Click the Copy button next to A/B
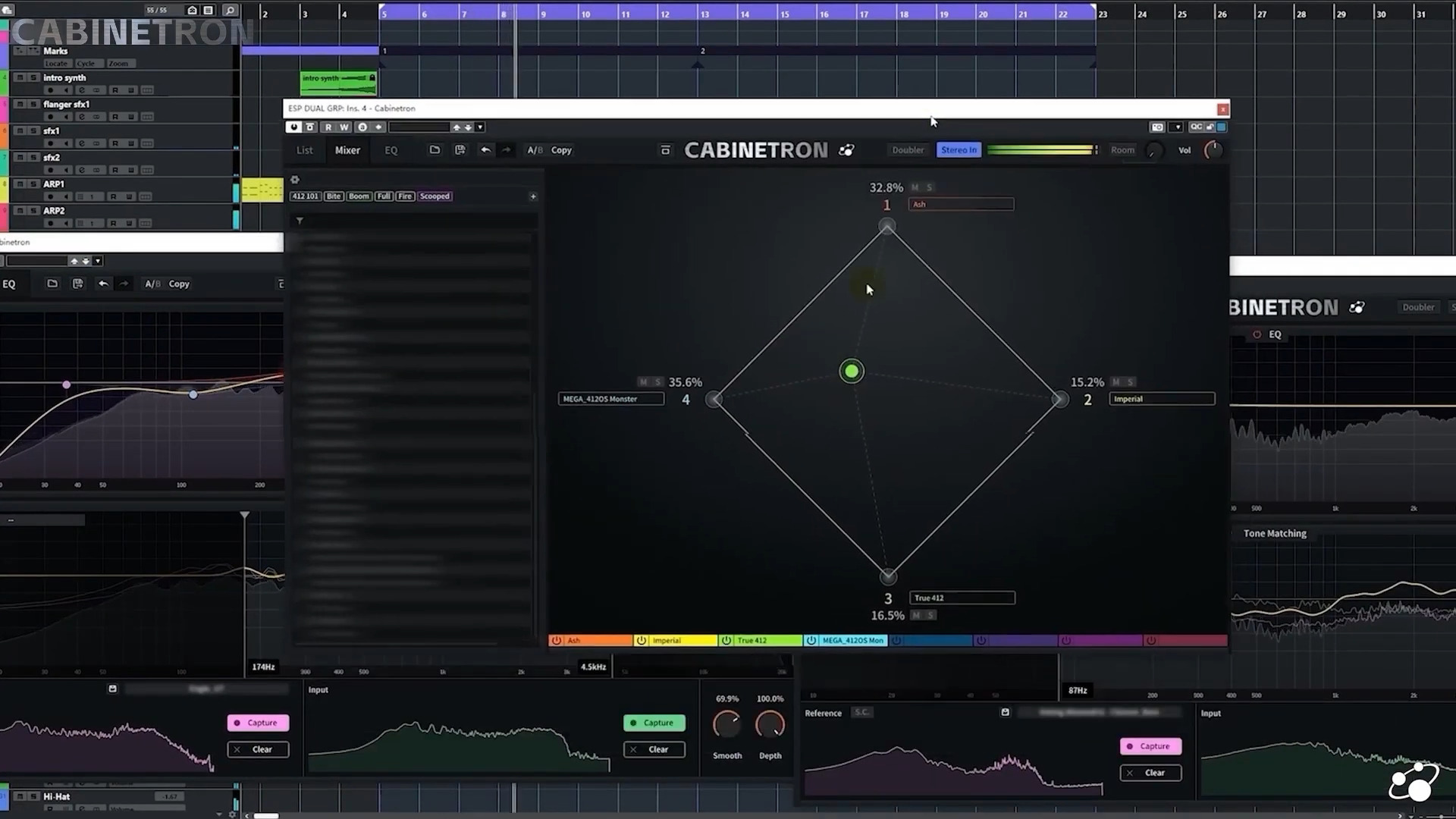Image resolution: width=1456 pixels, height=819 pixels. (561, 150)
